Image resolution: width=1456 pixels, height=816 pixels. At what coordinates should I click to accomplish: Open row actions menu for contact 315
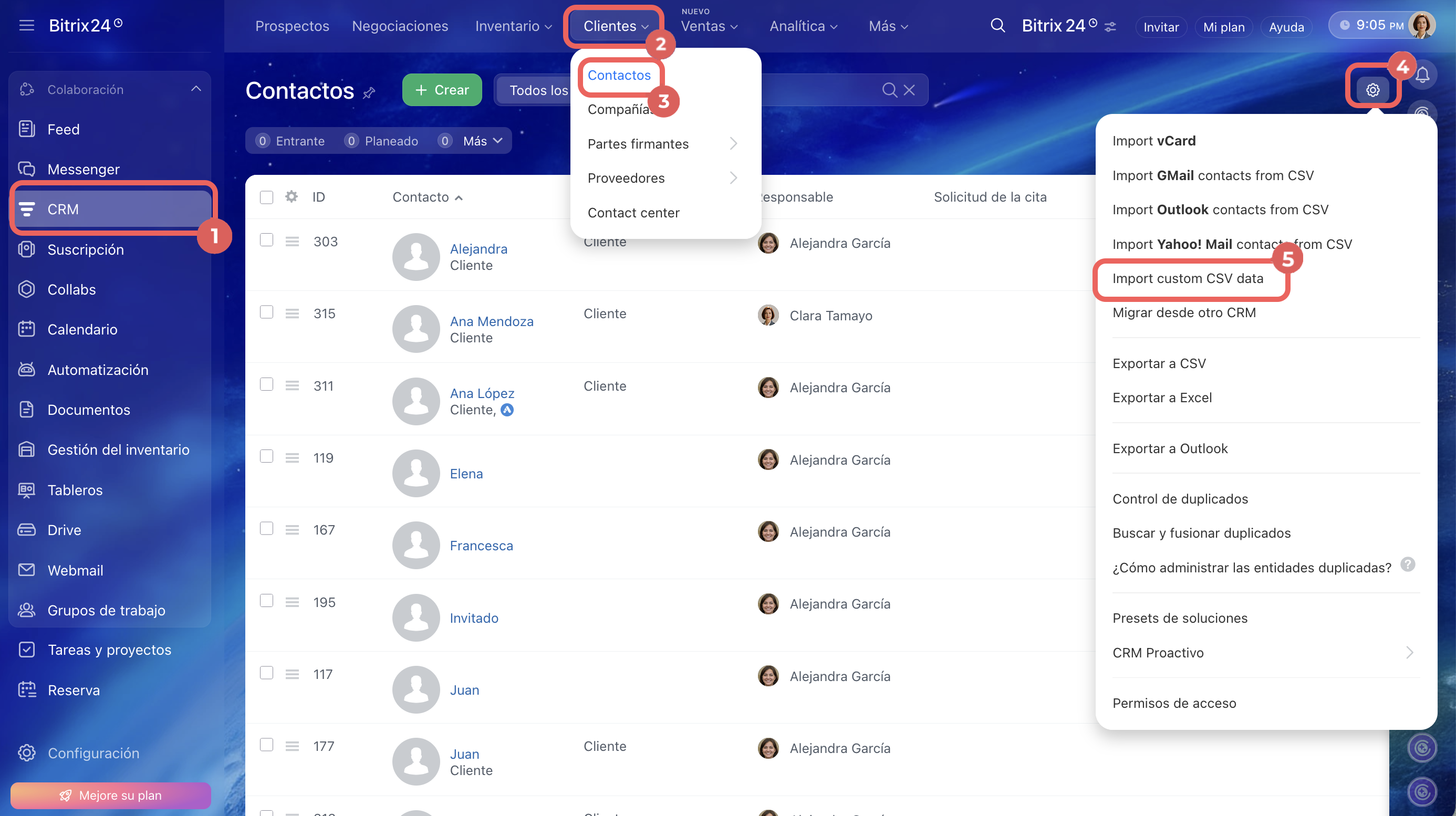click(x=292, y=313)
